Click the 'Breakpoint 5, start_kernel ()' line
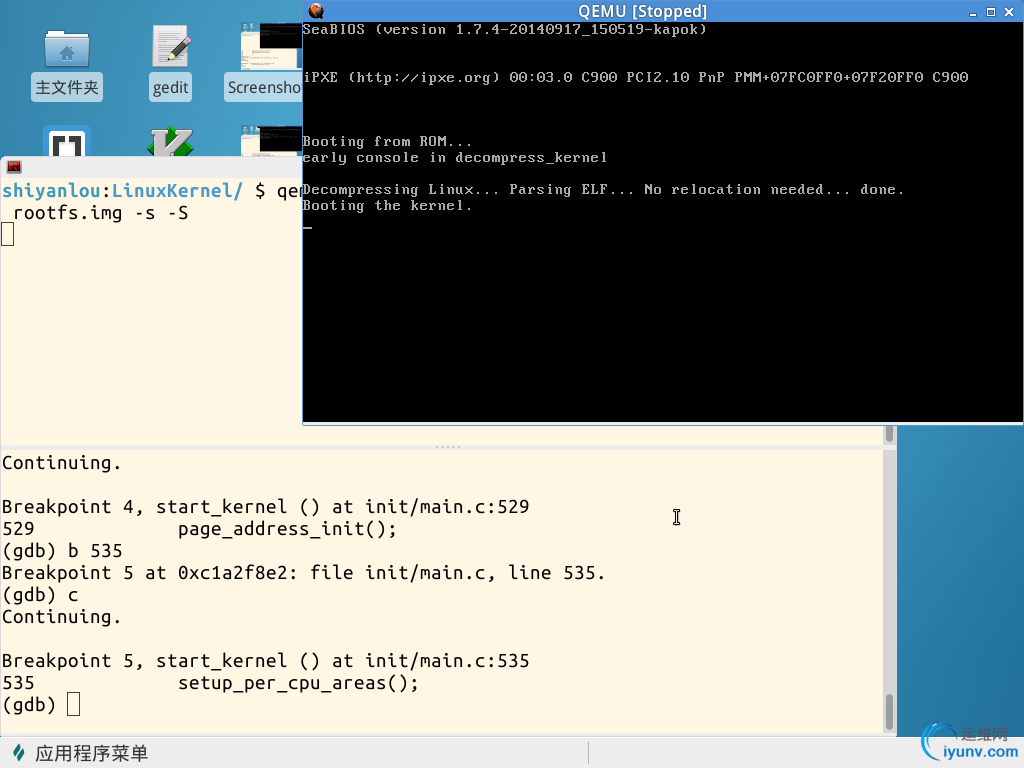This screenshot has width=1024, height=768. click(x=265, y=661)
